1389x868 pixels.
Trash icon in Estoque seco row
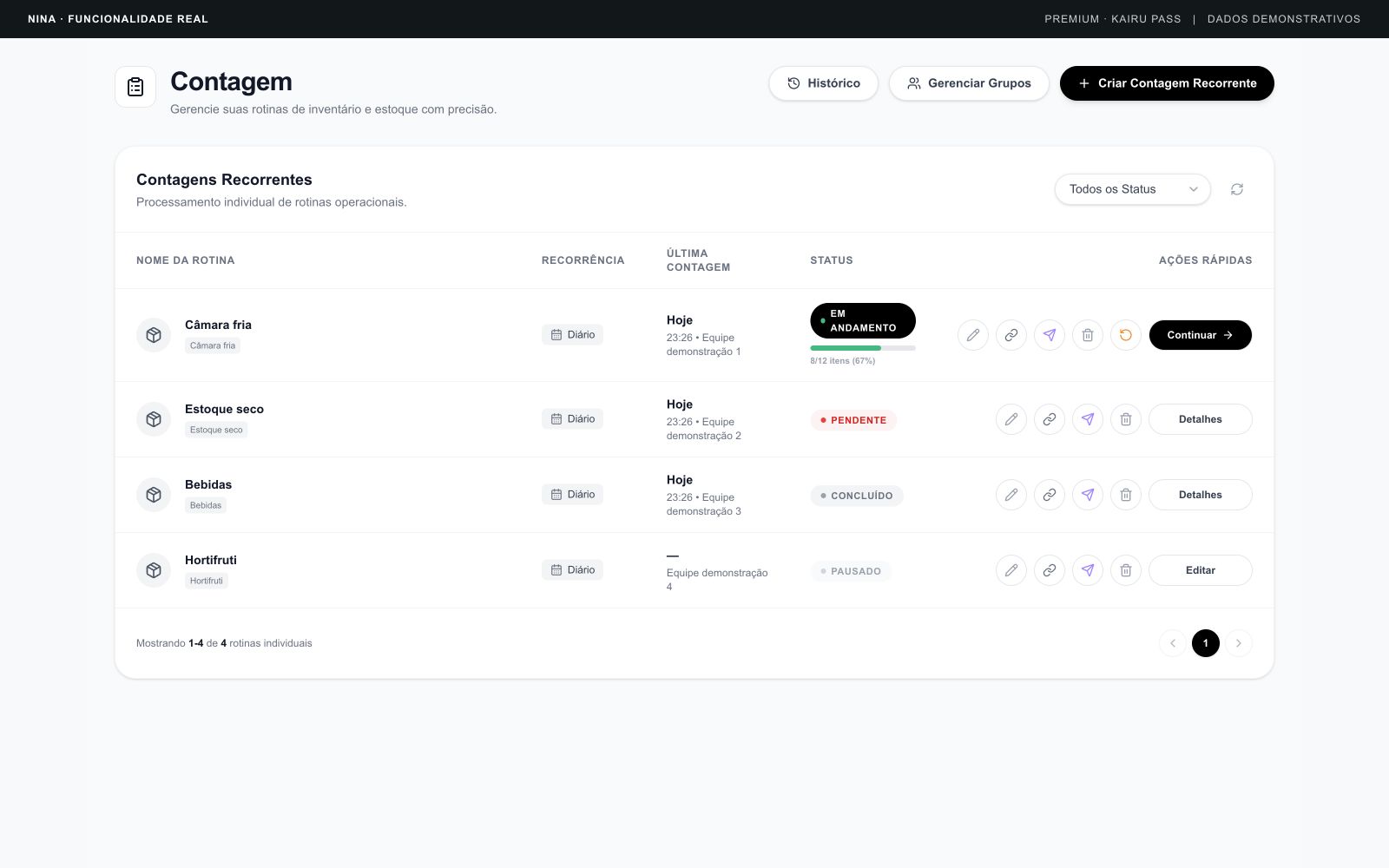pyautogui.click(x=1126, y=419)
